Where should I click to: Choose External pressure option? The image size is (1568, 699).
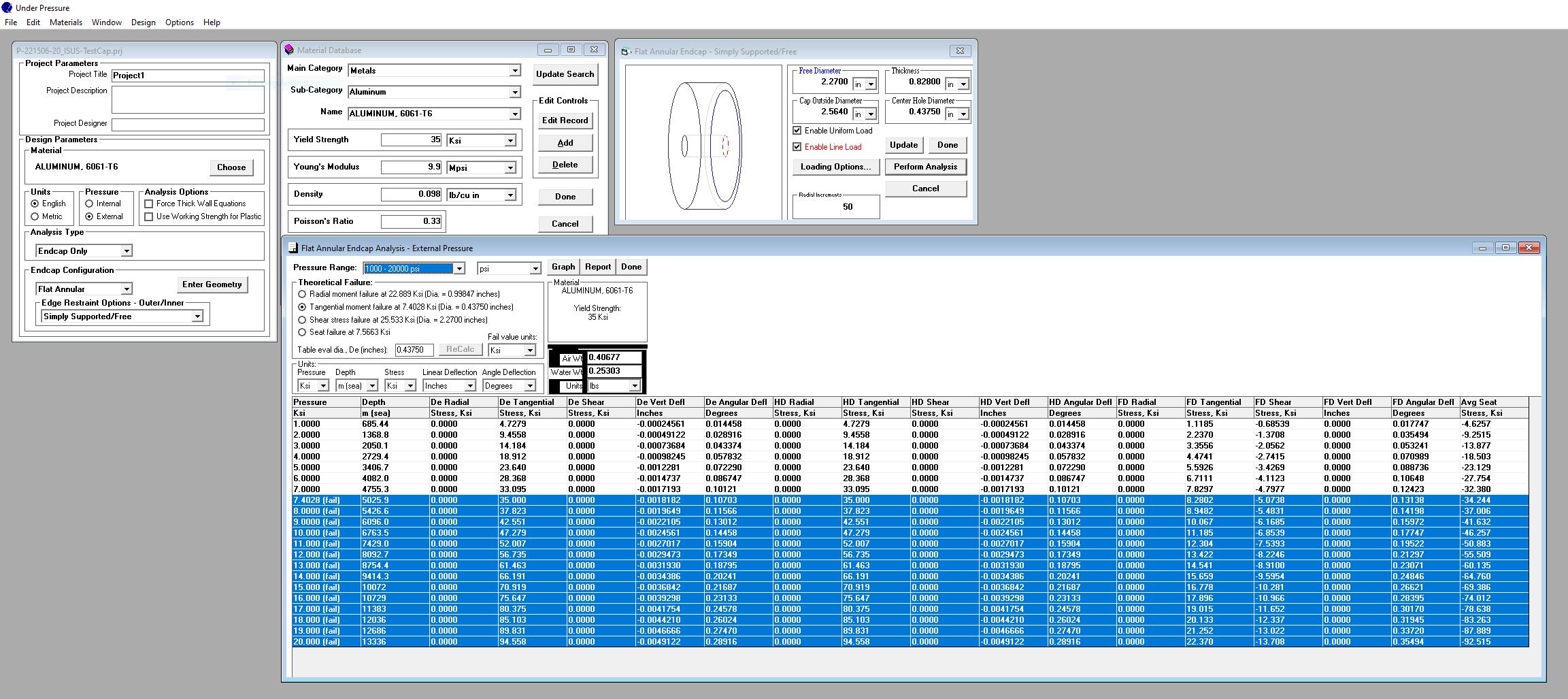(x=89, y=216)
